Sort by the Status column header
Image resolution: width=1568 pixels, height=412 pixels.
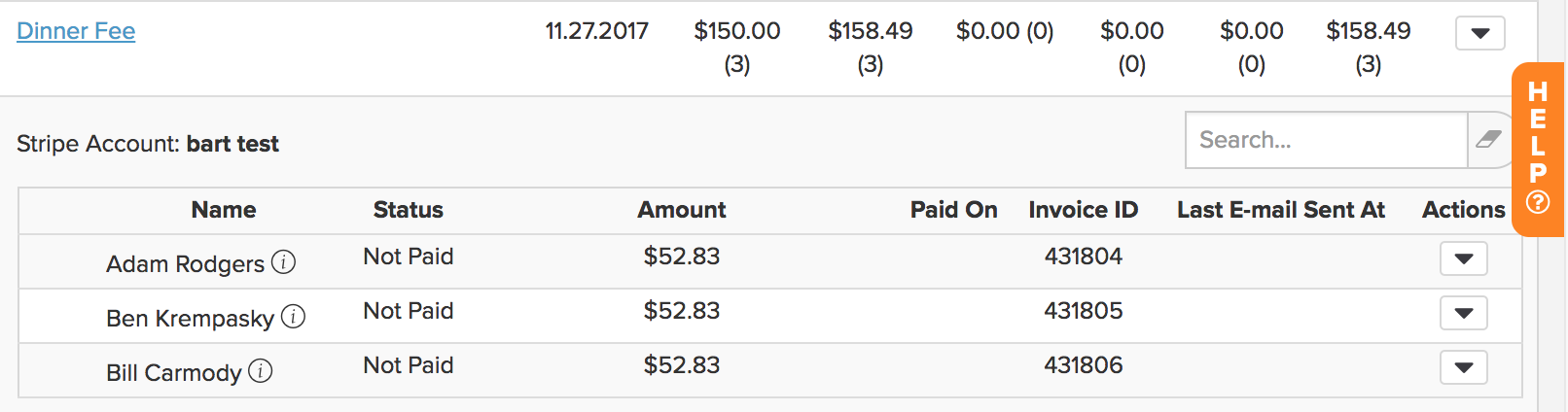(x=409, y=210)
